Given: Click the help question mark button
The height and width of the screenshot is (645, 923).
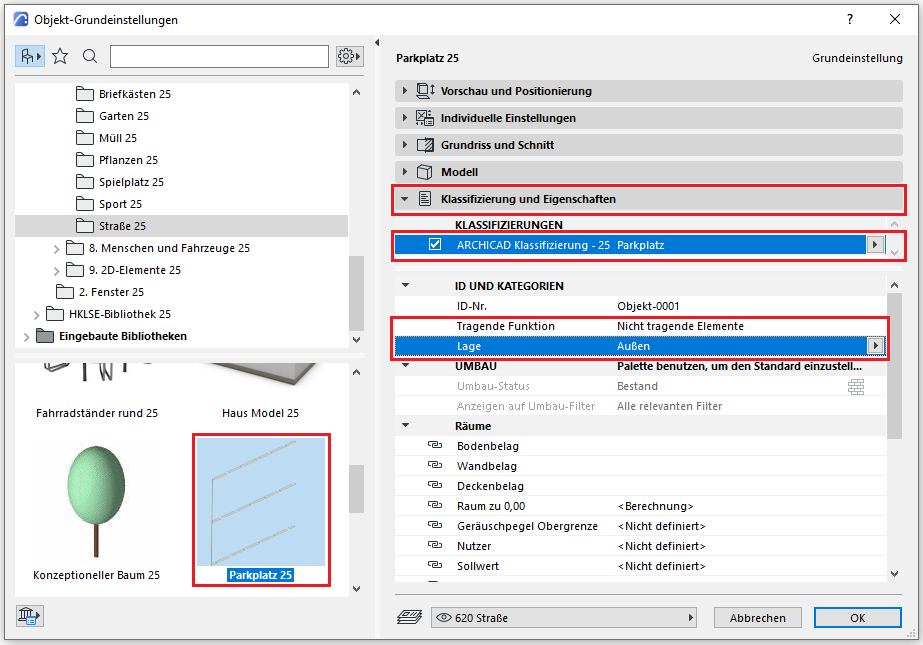Looking at the screenshot, I should tap(850, 19).
